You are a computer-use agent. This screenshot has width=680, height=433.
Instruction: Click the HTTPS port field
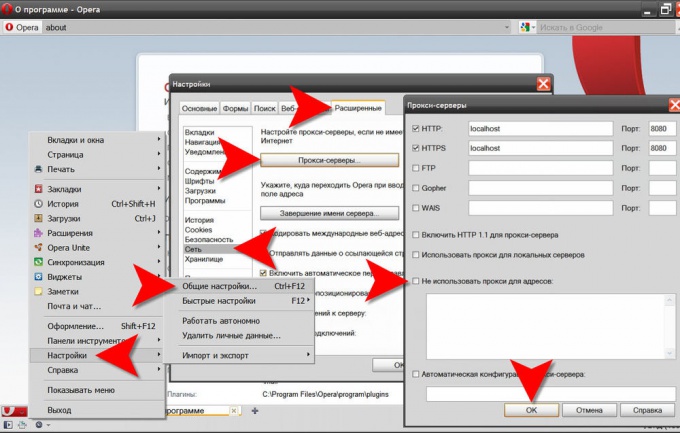[x=662, y=148]
